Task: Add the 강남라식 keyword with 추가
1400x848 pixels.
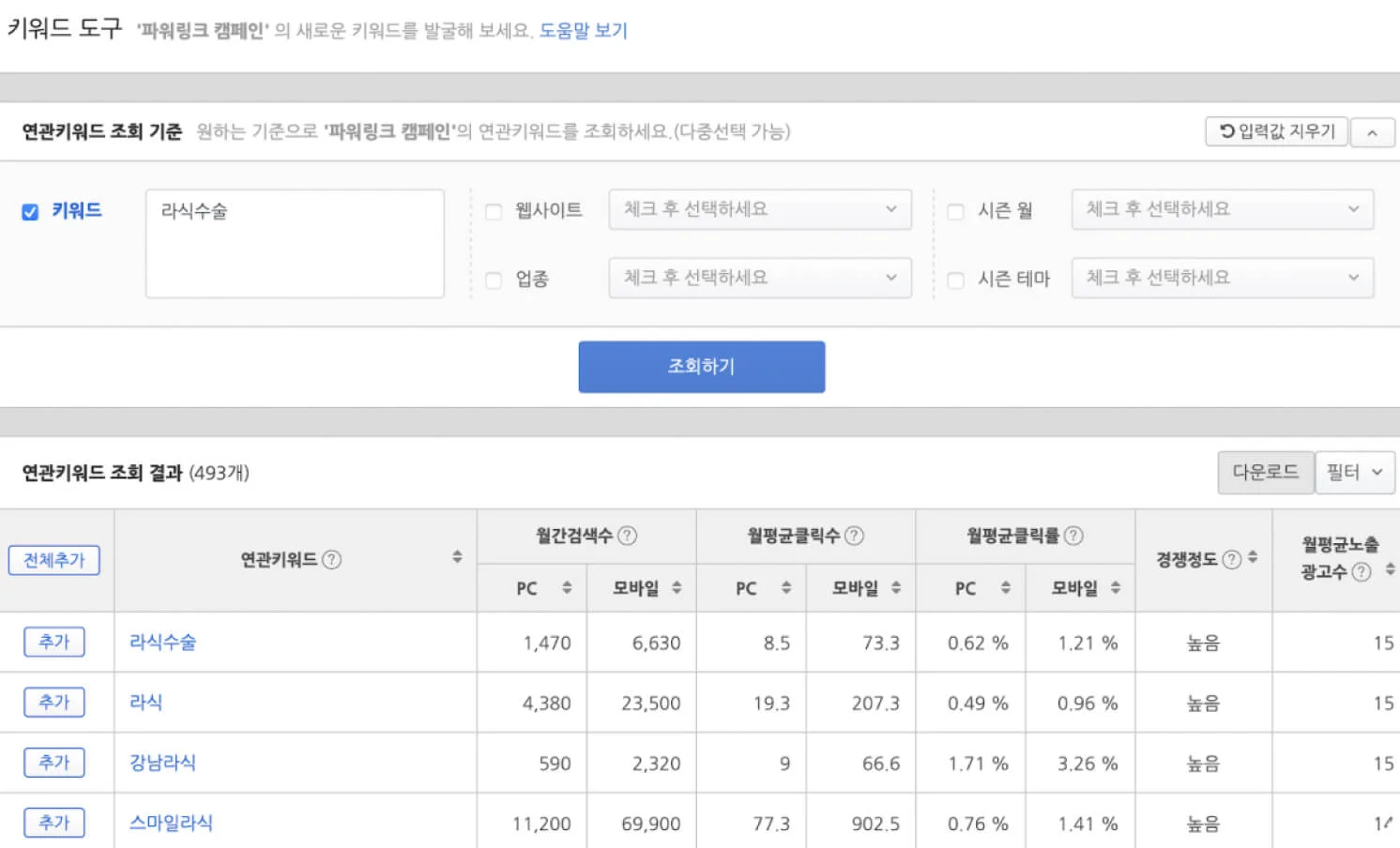Action: pyautogui.click(x=54, y=763)
